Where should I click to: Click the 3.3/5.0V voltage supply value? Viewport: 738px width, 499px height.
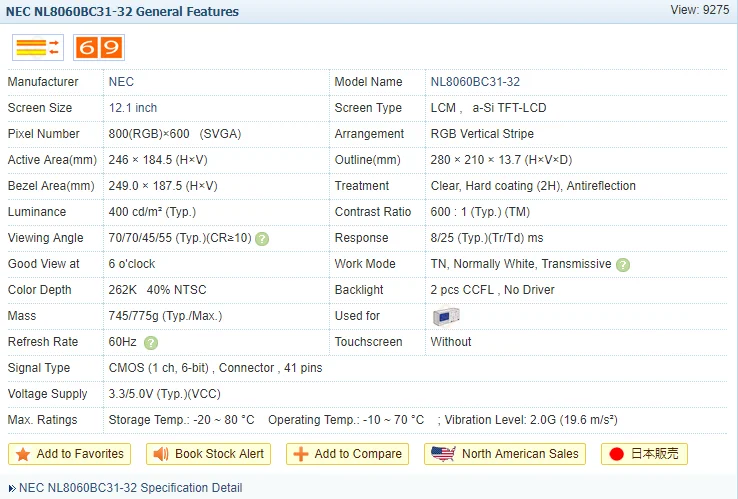click(x=164, y=394)
